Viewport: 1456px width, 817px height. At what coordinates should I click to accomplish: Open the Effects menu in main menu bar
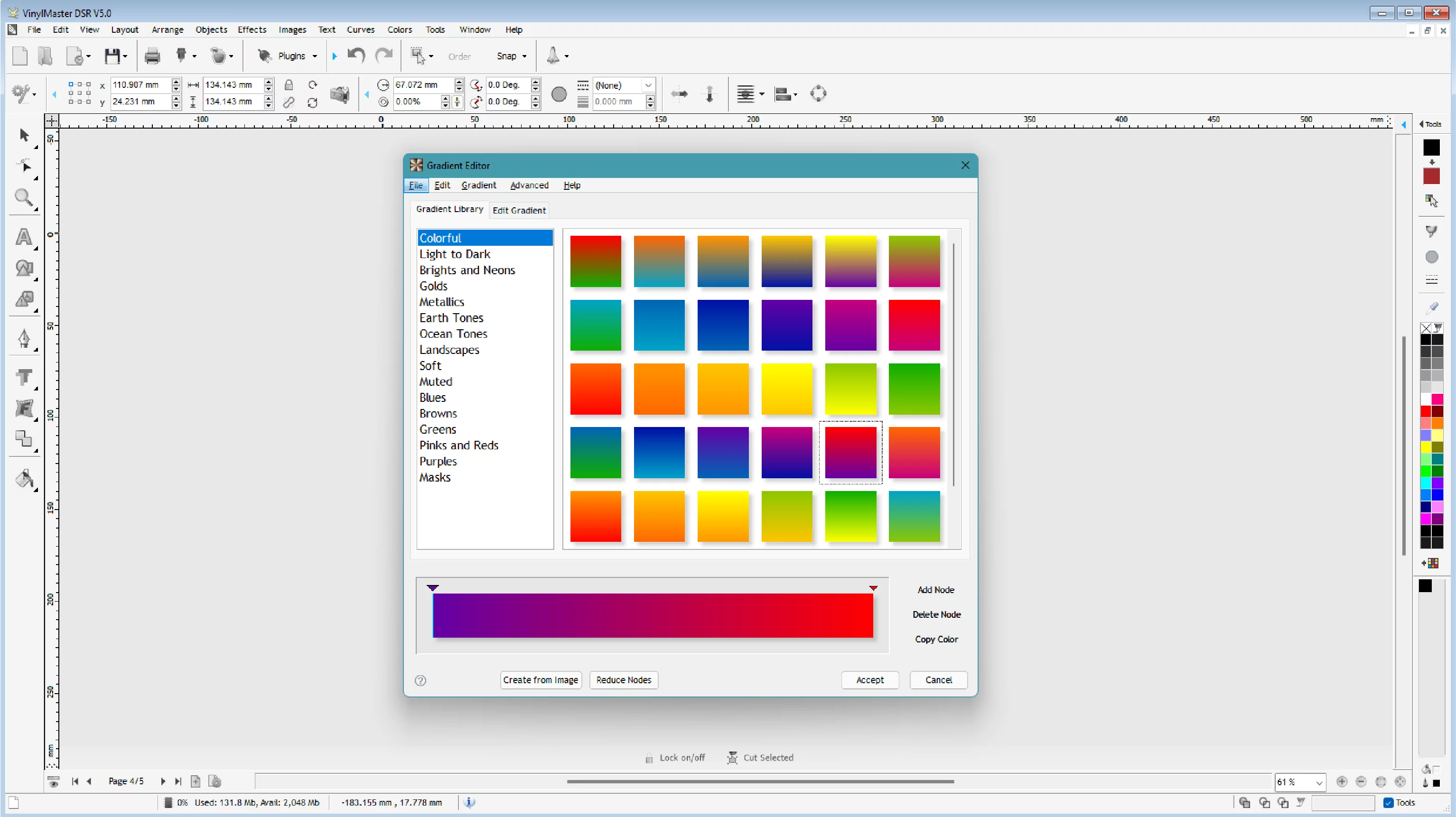[x=252, y=29]
